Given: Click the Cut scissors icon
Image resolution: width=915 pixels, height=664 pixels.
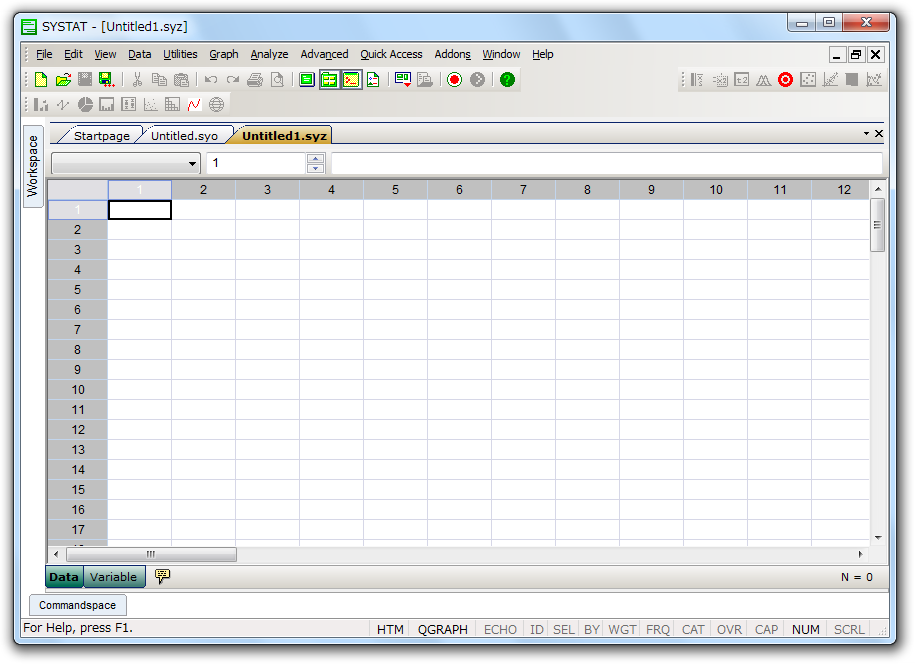Looking at the screenshot, I should [x=138, y=79].
